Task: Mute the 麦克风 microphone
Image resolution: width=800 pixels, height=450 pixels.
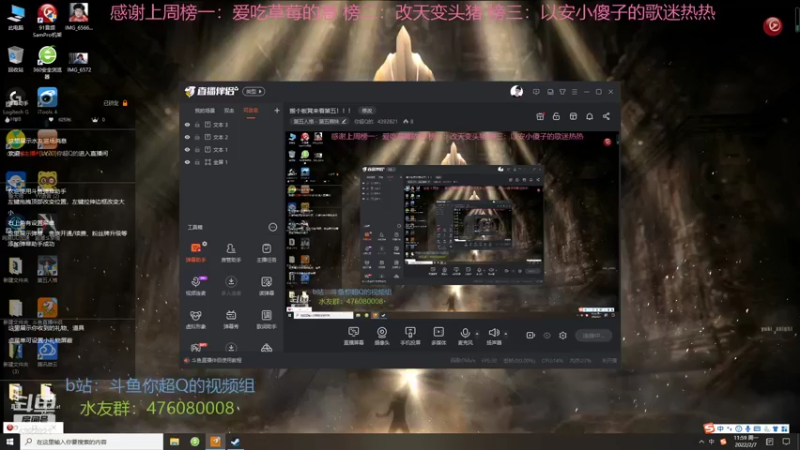Action: pos(465,336)
